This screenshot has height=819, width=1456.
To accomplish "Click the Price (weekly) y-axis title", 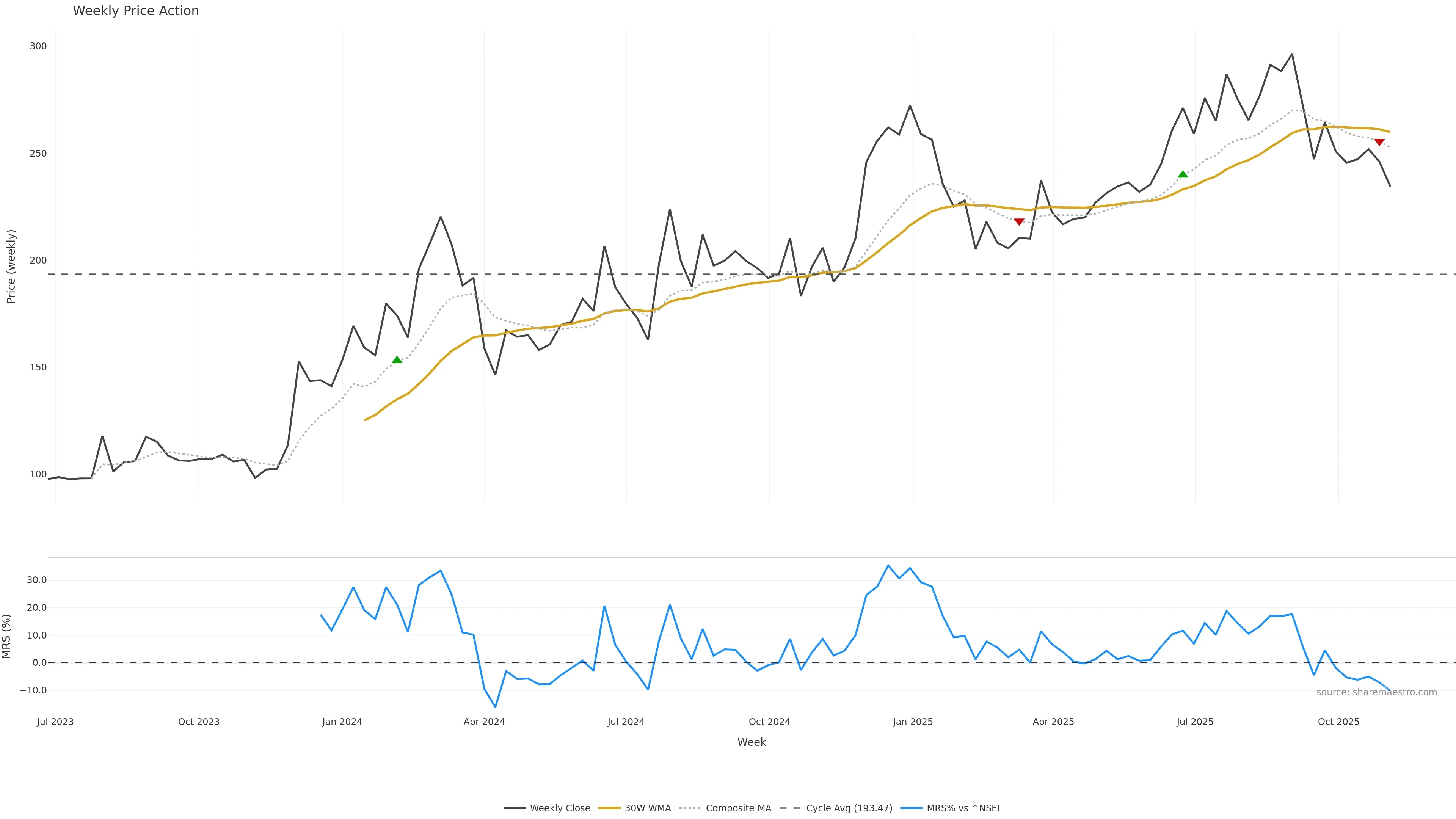I will click(x=11, y=266).
